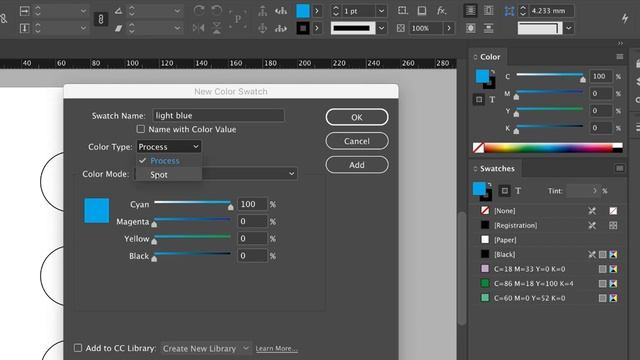Select the [None] swatch row
Viewport: 640px width, 360px height.
pos(549,211)
